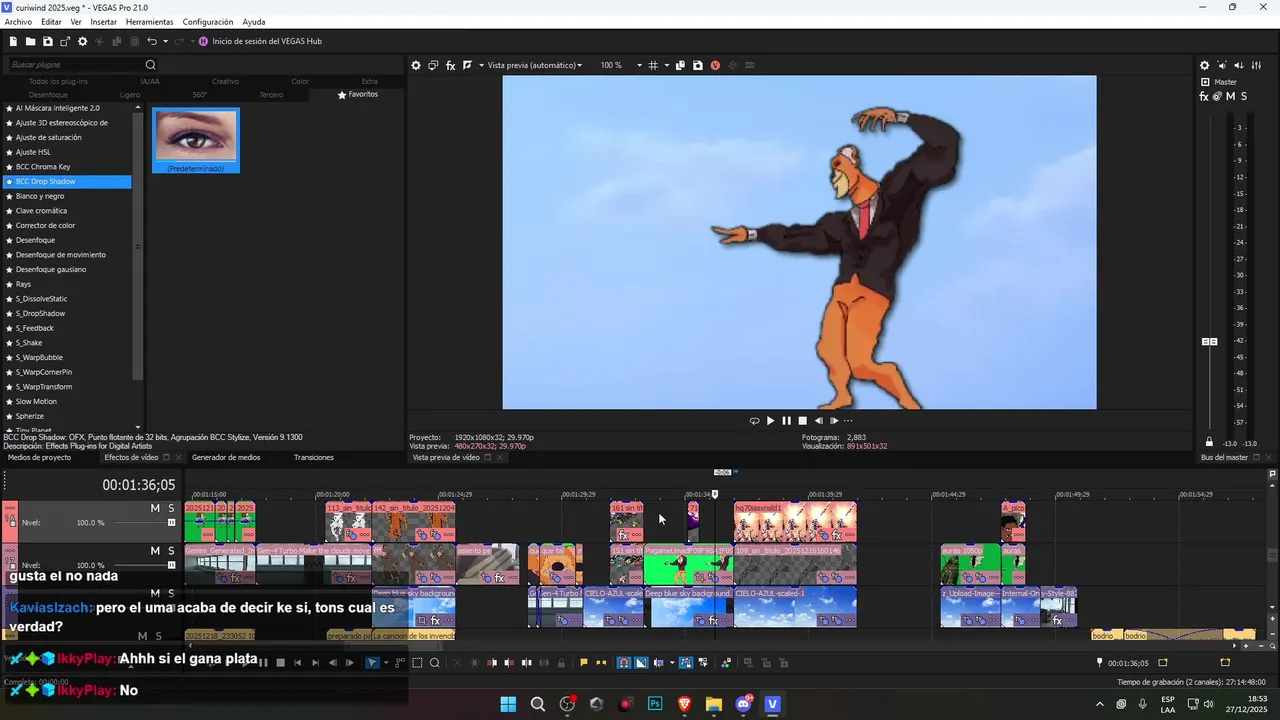The image size is (1280, 720).
Task: Select S_WarpTransform in the effects list
Action: point(44,387)
